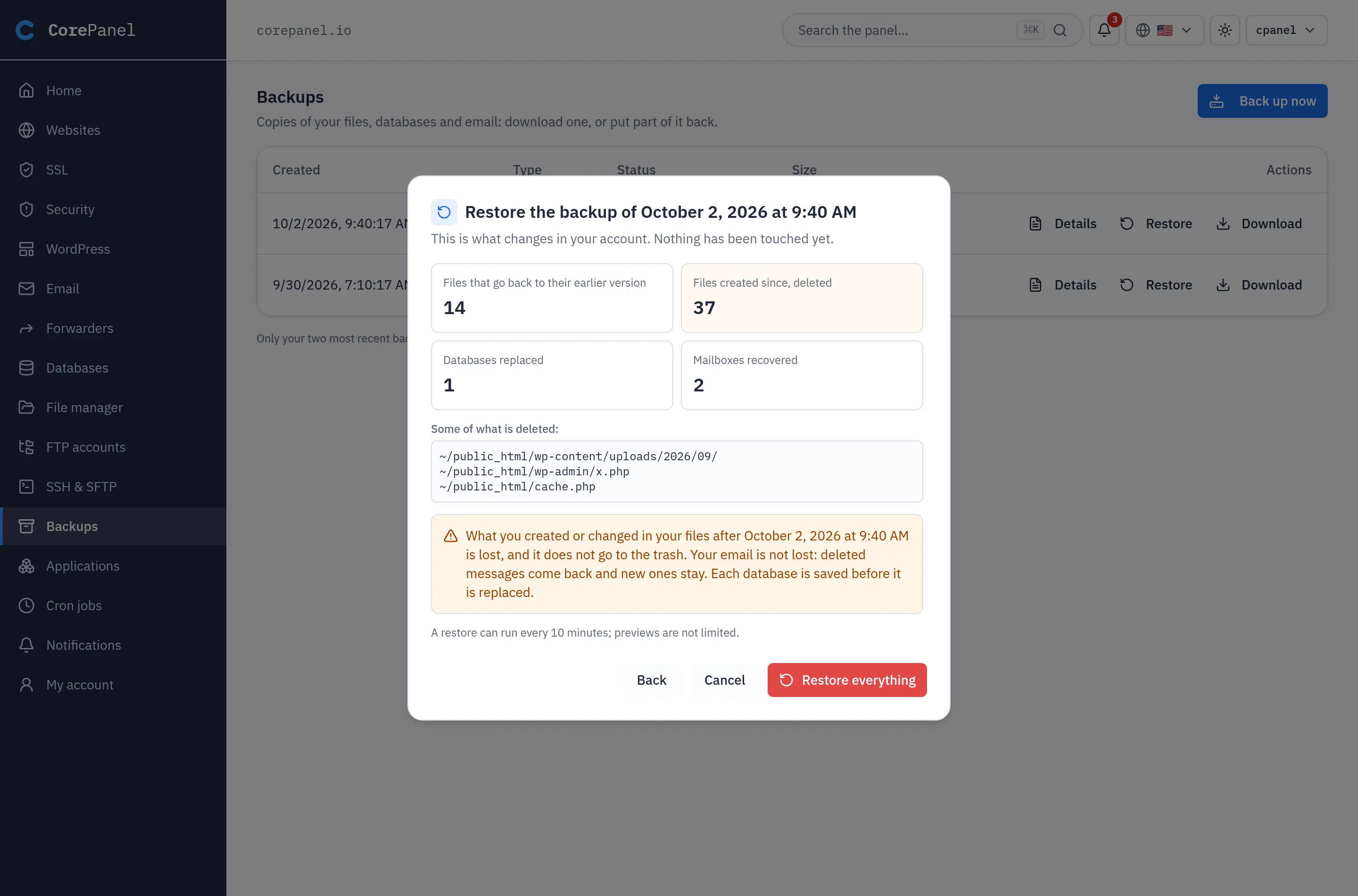Click the Restore everything button
Viewport: 1358px width, 896px height.
coord(847,680)
